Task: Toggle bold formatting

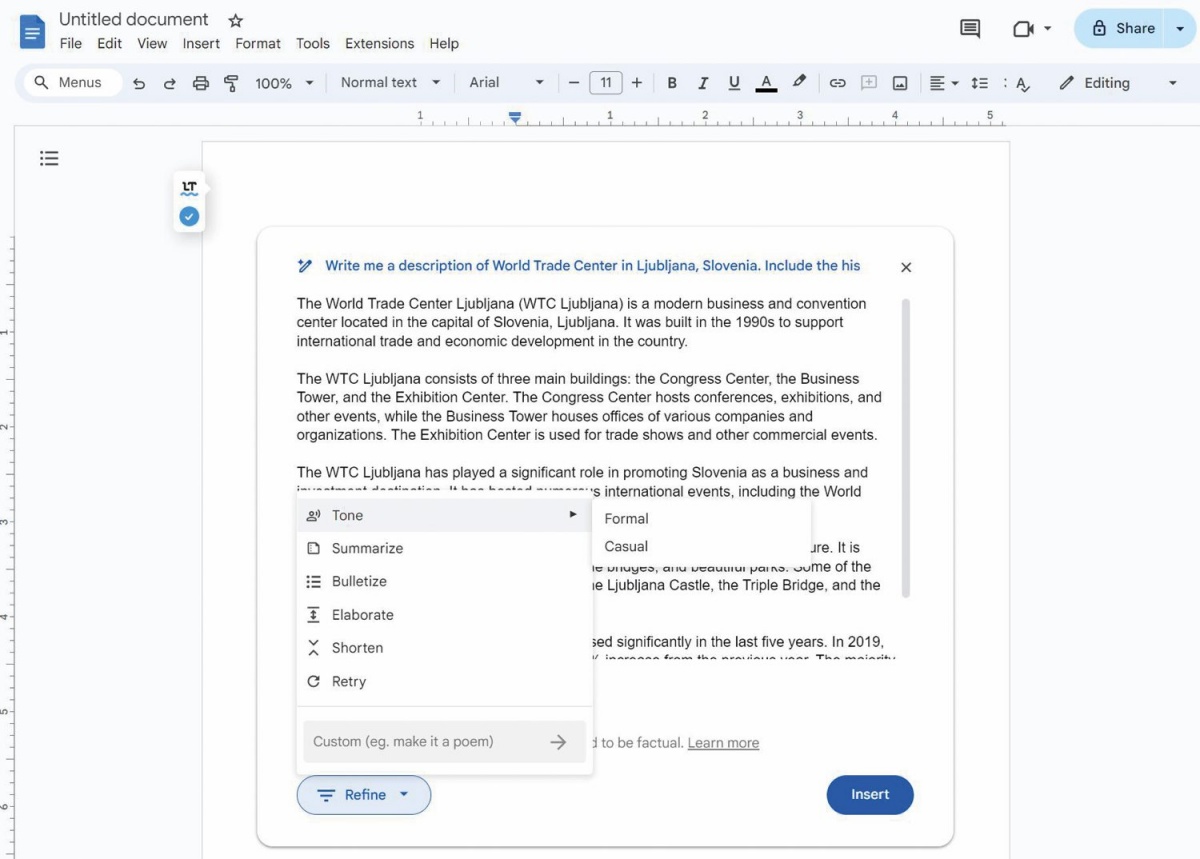Action: 672,83
